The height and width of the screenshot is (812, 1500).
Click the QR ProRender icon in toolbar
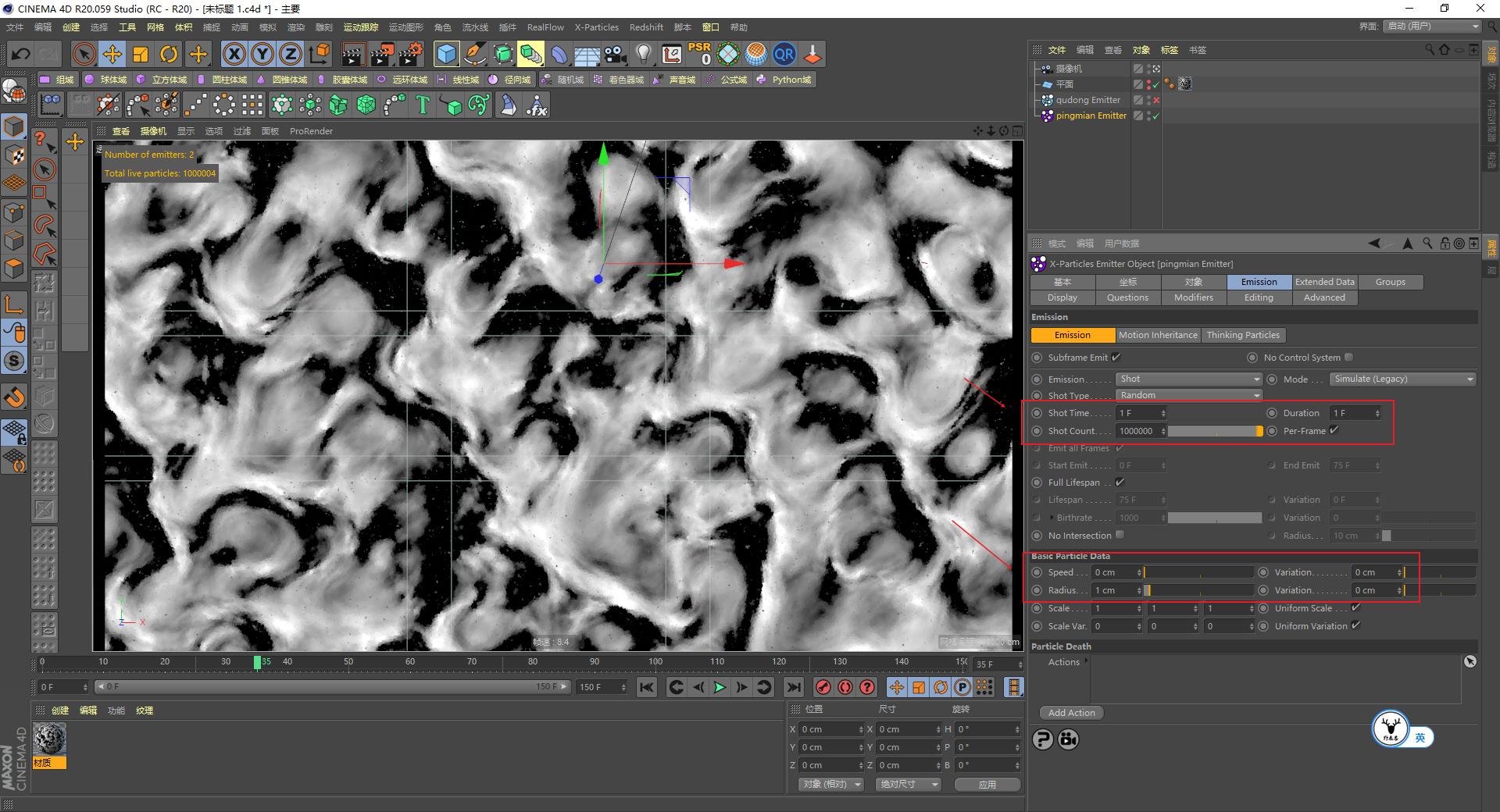pos(784,54)
